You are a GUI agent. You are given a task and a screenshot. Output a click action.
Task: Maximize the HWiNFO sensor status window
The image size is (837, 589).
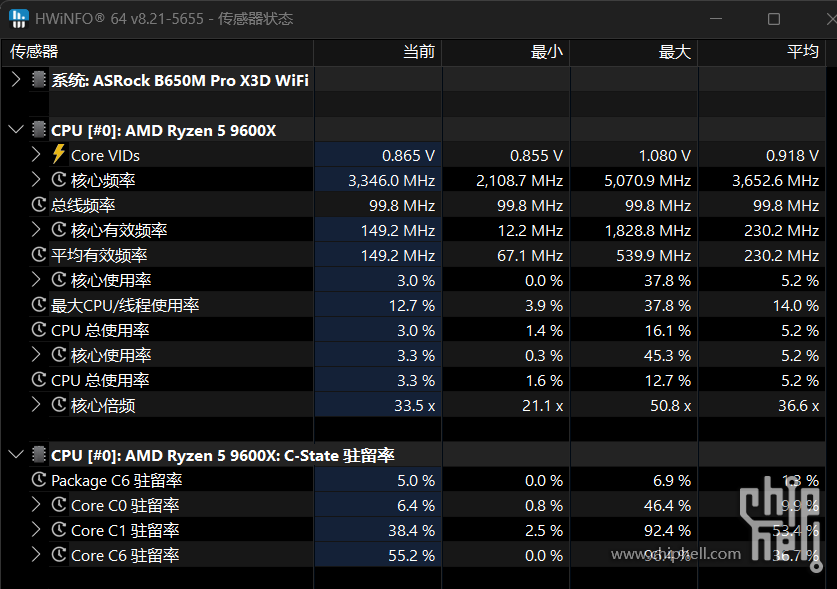[x=773, y=19]
